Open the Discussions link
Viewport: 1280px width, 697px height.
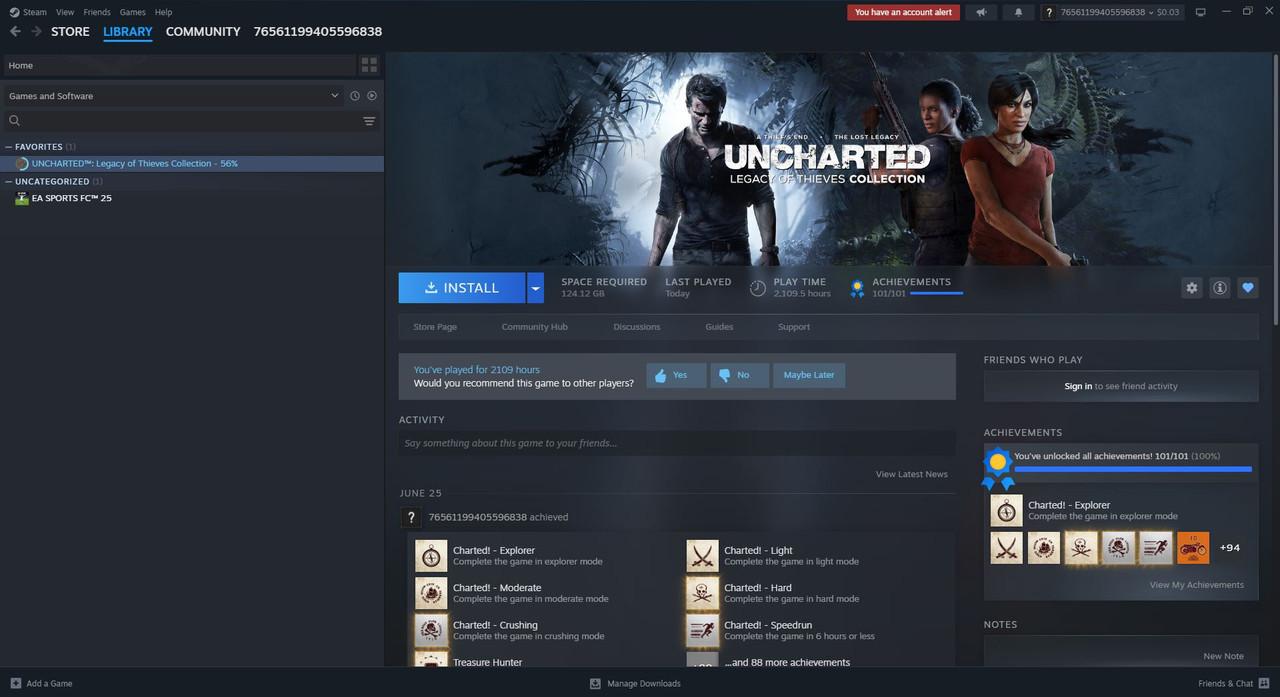(637, 327)
